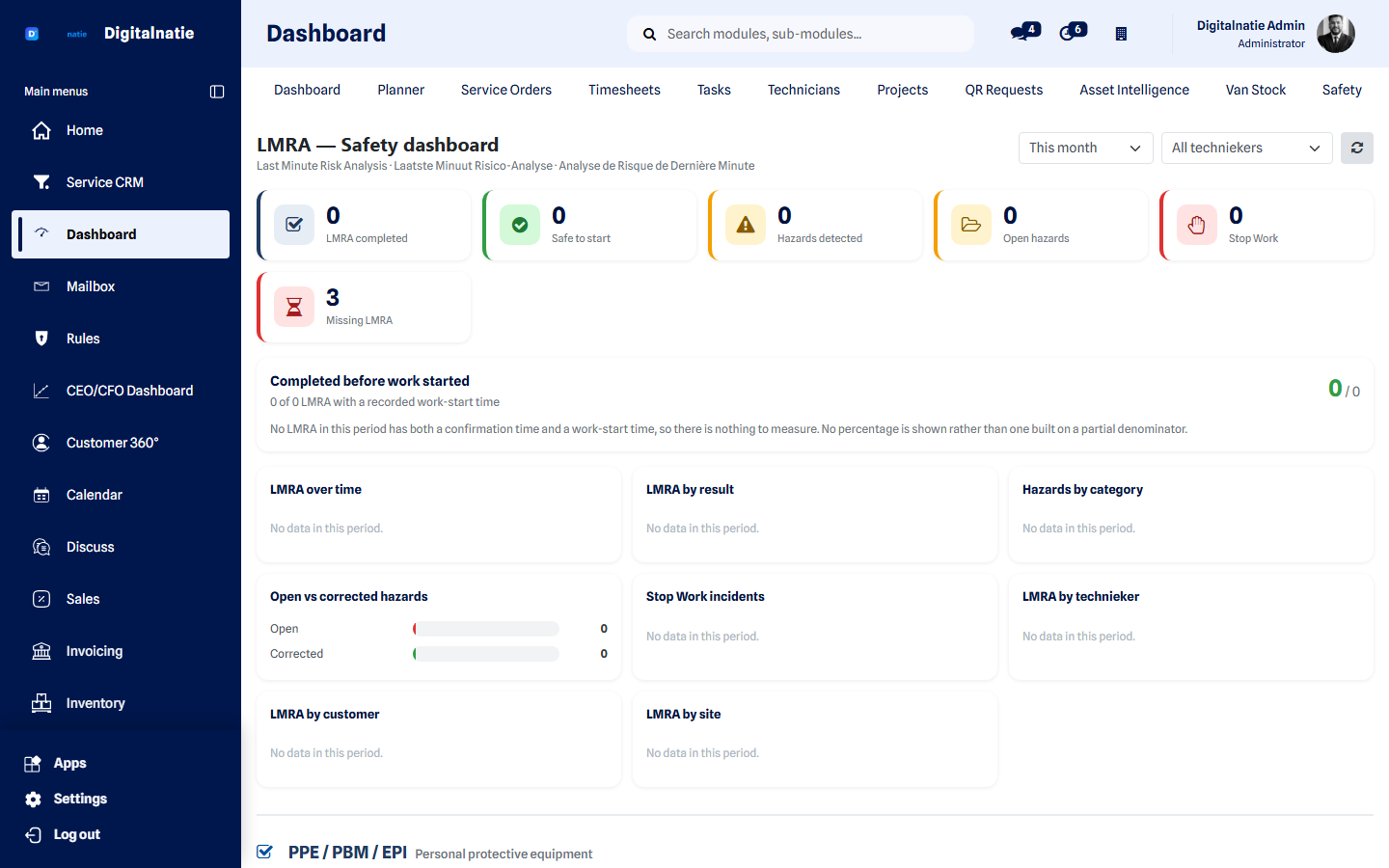Click the Invoicing bank icon

pos(41,651)
